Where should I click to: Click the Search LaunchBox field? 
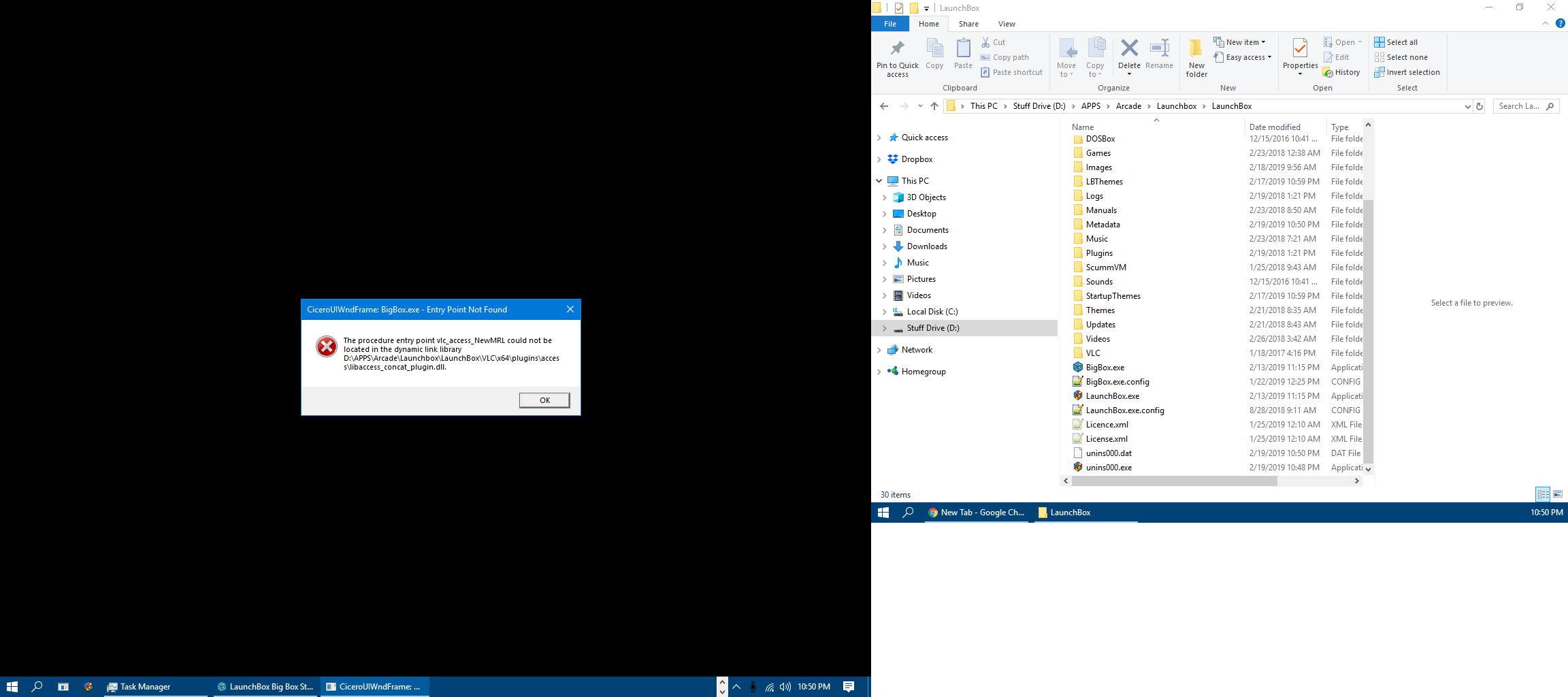coord(1526,106)
